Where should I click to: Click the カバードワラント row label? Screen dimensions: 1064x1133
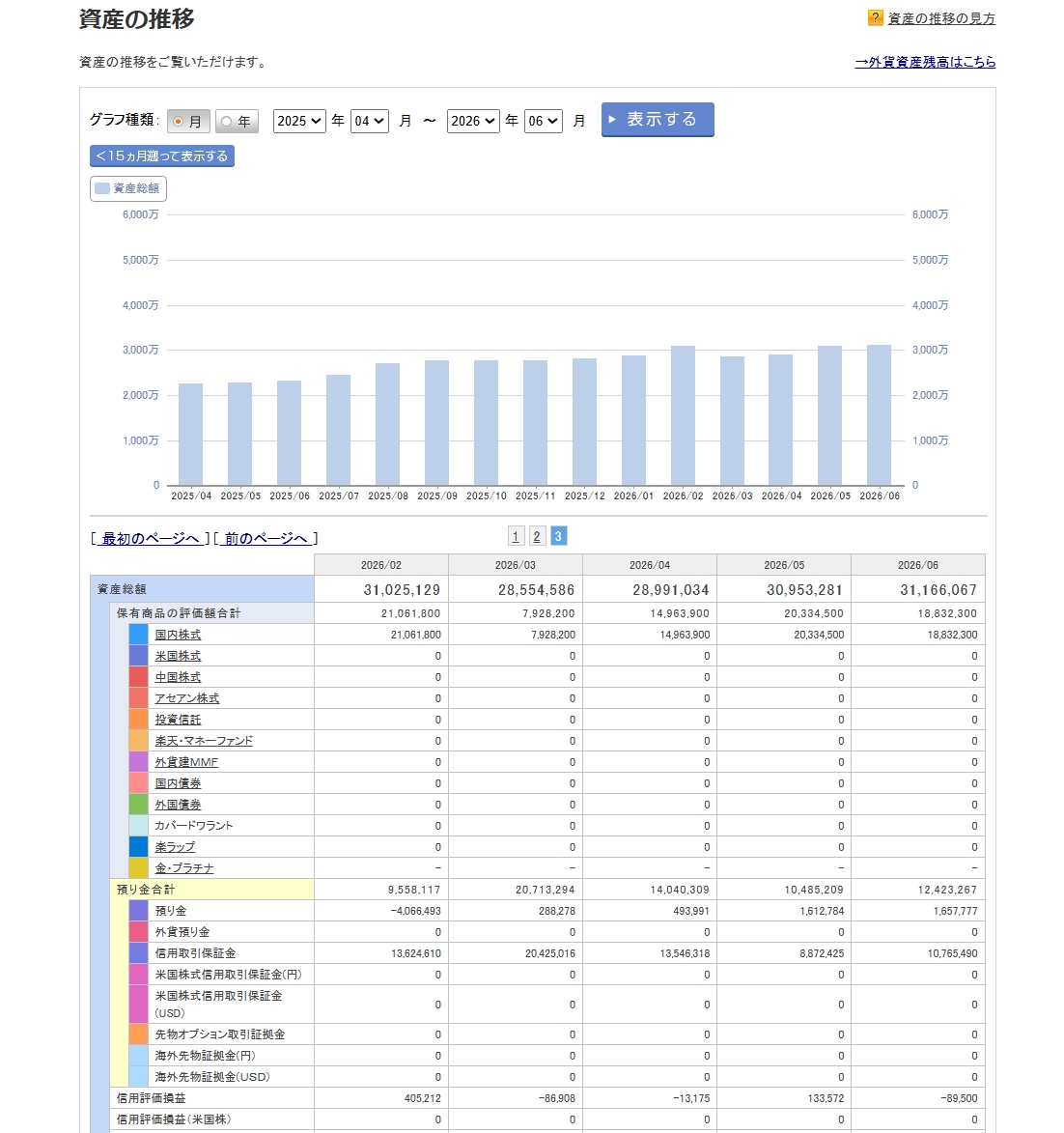193,825
